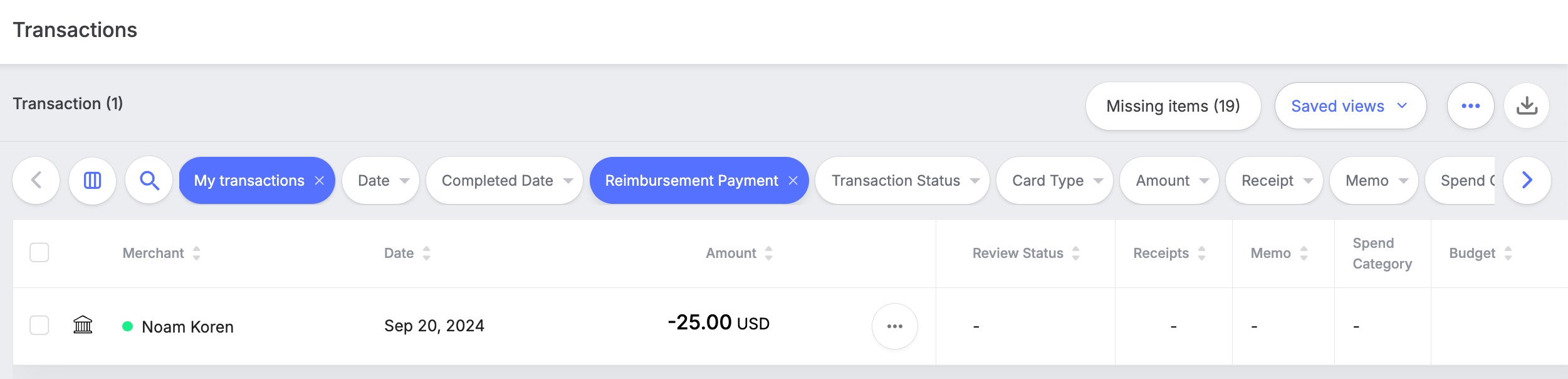Screen dimensions: 1568x379
Task: Open the Transaction Status filter dropdown
Action: coord(902,181)
